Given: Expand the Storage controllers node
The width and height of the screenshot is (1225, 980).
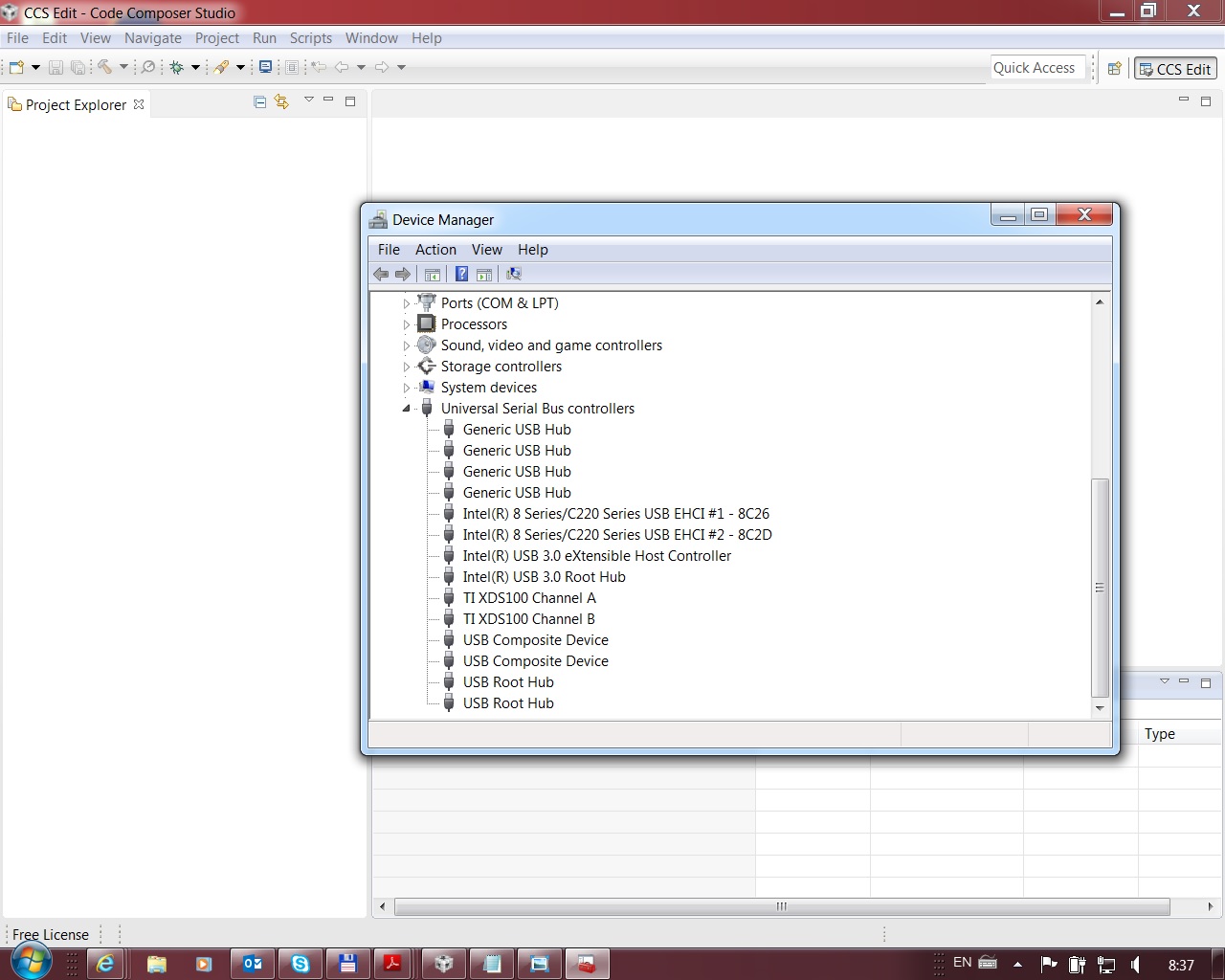Looking at the screenshot, I should point(407,367).
